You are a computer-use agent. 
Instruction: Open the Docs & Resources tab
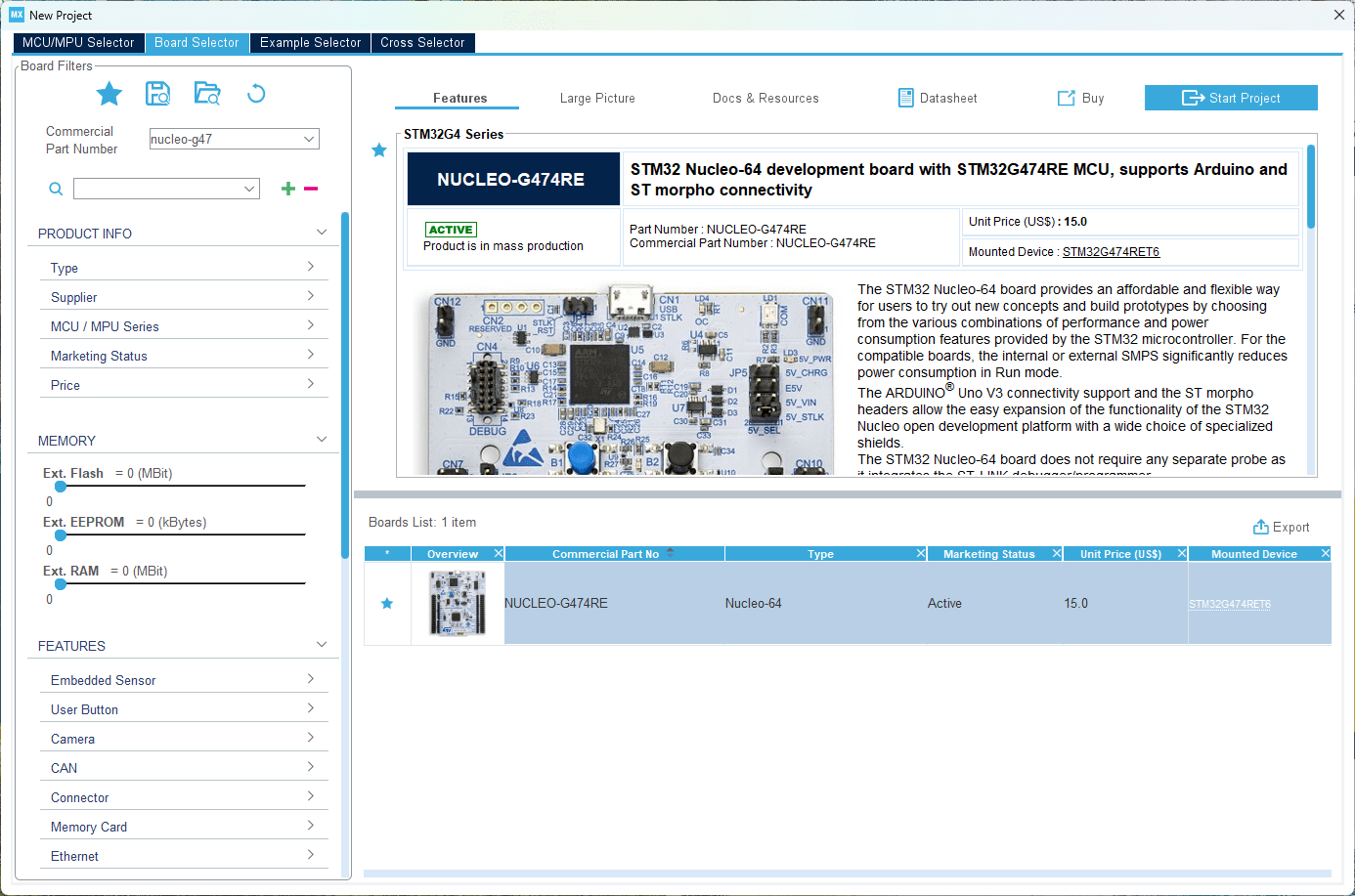coord(765,99)
